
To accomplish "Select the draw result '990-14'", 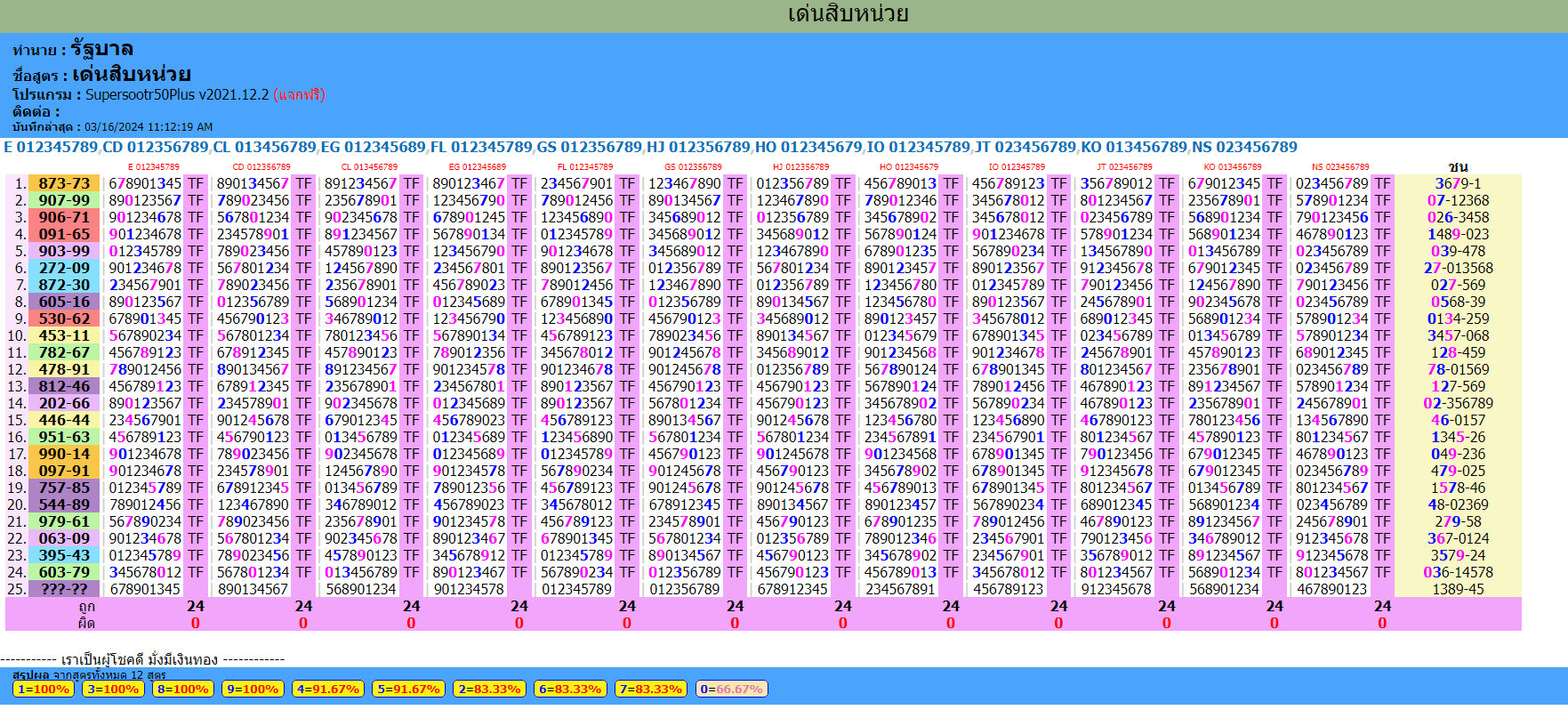I will (64, 454).
